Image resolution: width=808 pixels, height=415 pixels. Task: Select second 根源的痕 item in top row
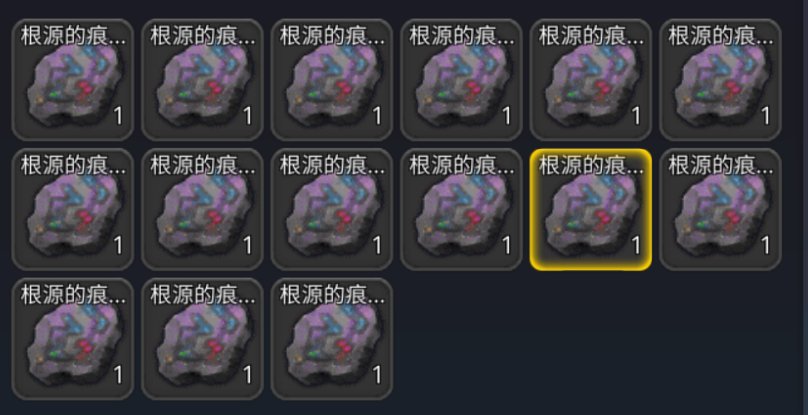tap(202, 80)
